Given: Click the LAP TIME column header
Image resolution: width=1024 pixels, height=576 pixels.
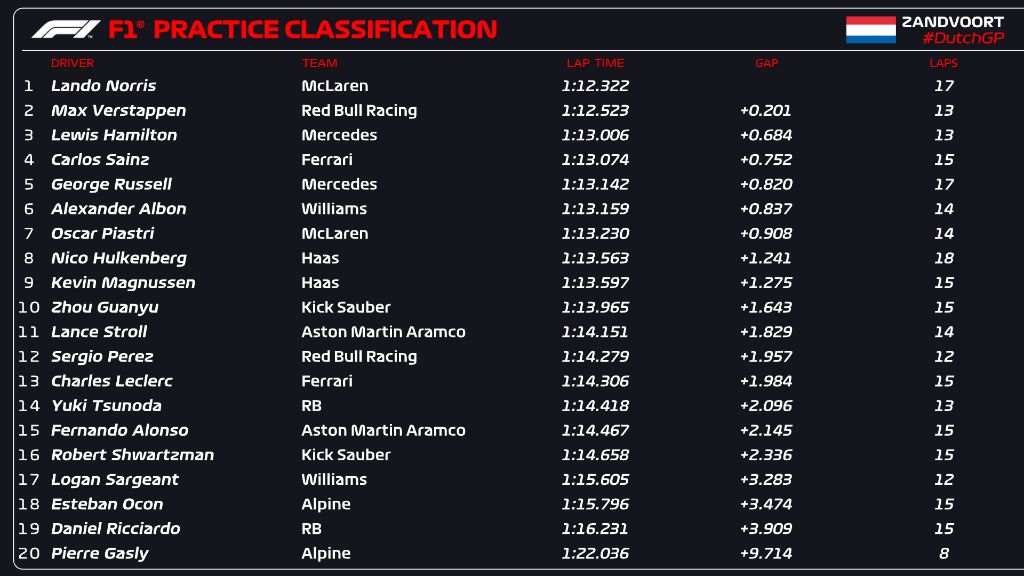Looking at the screenshot, I should tap(595, 63).
